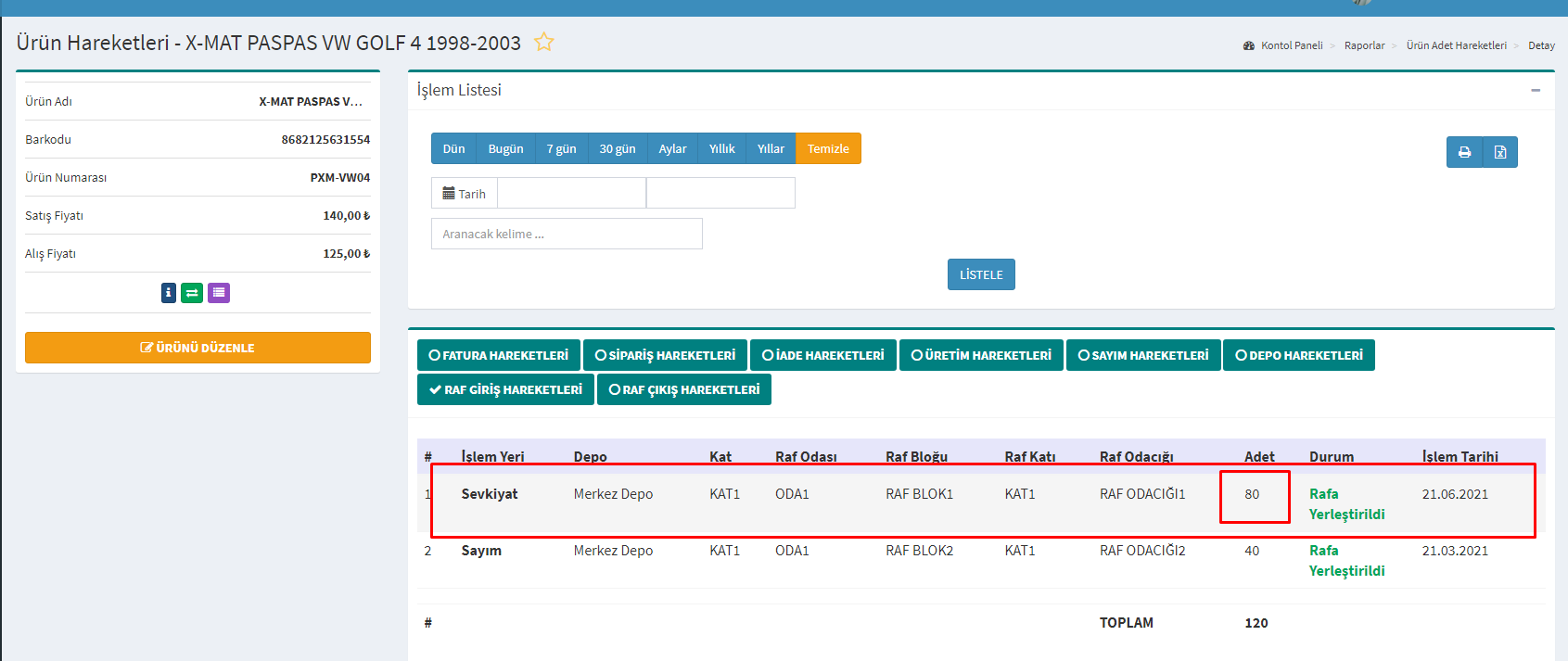Click the Tarih calendar icon
The image size is (1568, 661).
449,194
